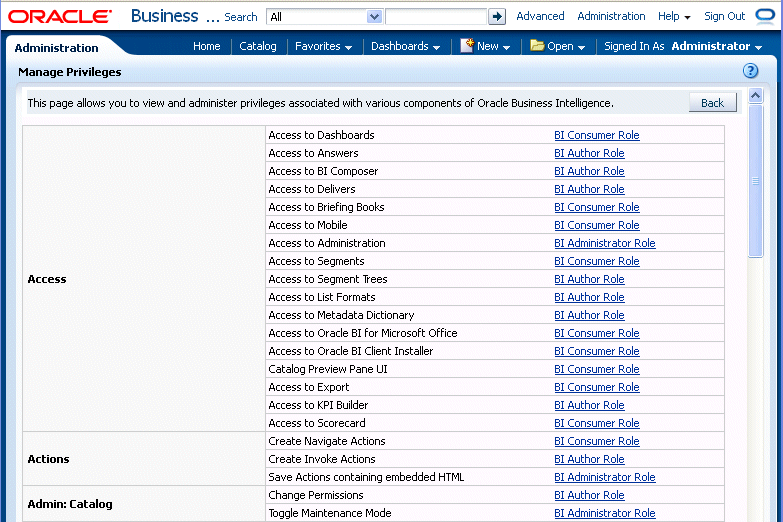Open role link for Oracle BI Client Installer

coord(597,351)
